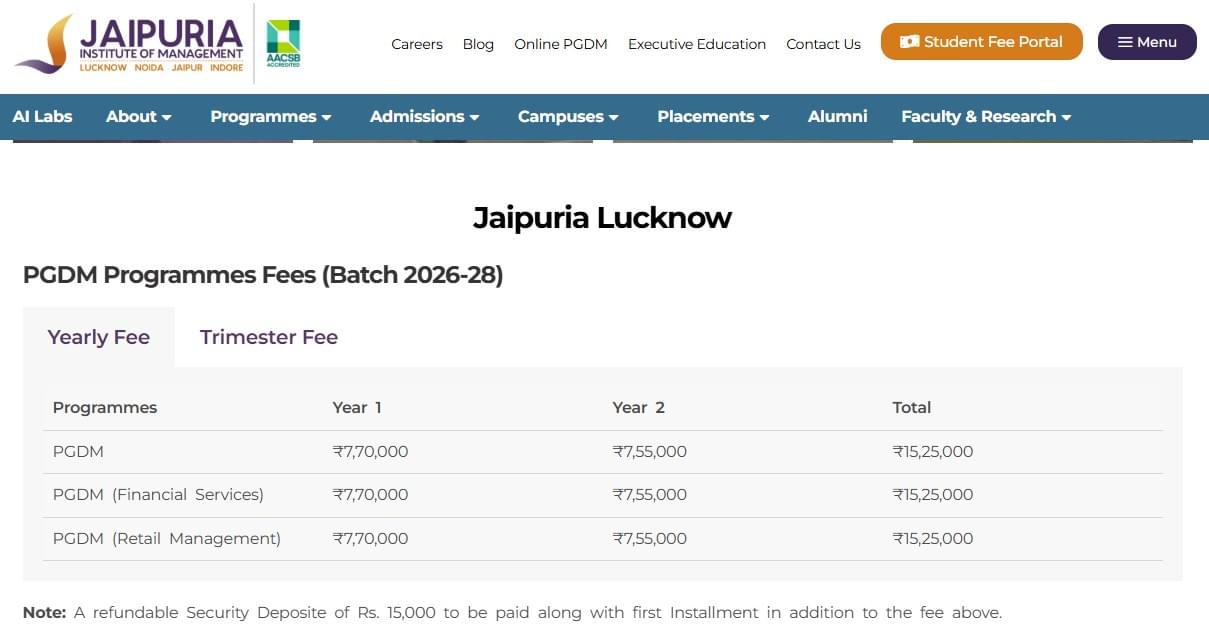
Task: Click the hamburger icon on Menu button
Action: (x=1125, y=42)
